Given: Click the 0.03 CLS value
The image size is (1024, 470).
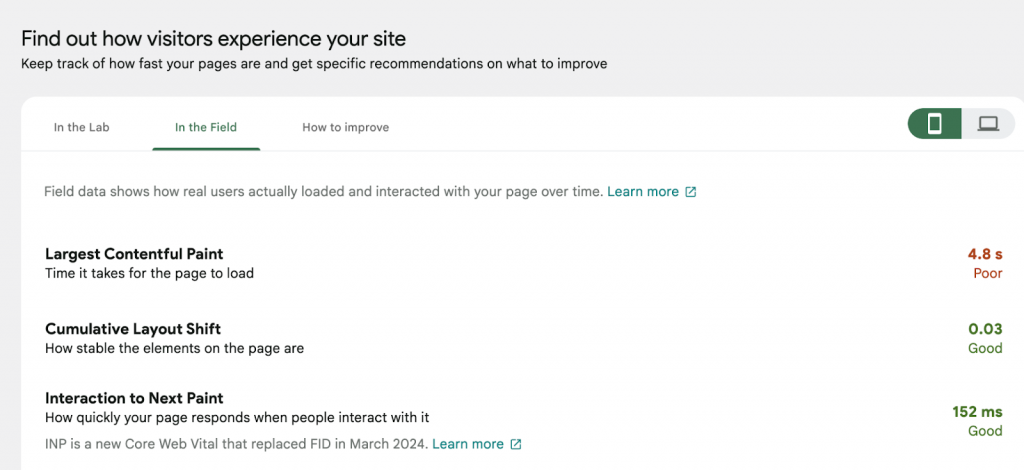Looking at the screenshot, I should [x=985, y=329].
